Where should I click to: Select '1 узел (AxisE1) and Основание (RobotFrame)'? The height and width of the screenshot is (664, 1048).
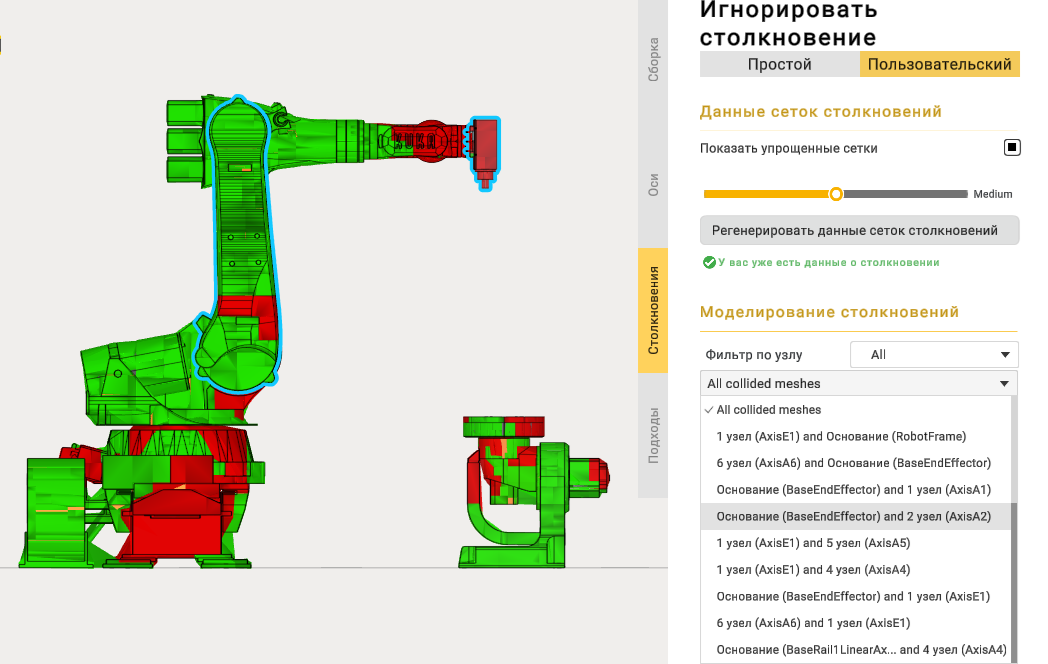click(841, 436)
